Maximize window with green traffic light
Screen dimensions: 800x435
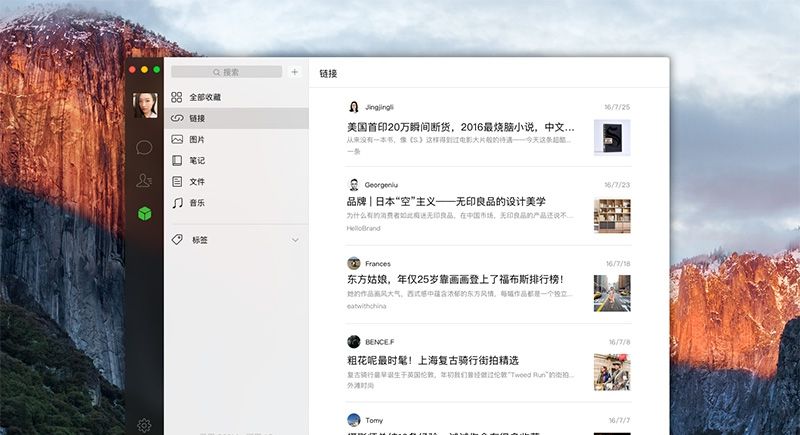(157, 69)
